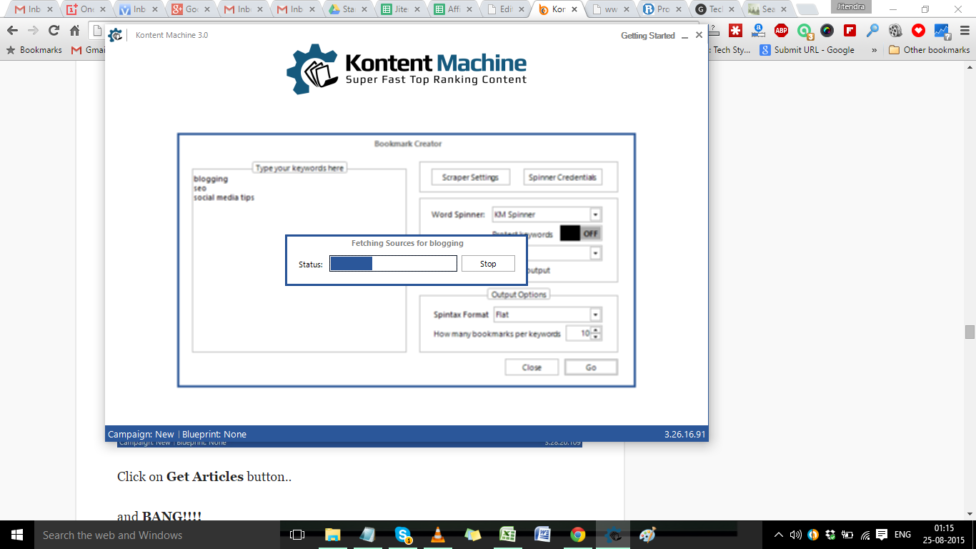Click the Search the web and Windows box
The width and height of the screenshot is (976, 549).
tap(156, 535)
